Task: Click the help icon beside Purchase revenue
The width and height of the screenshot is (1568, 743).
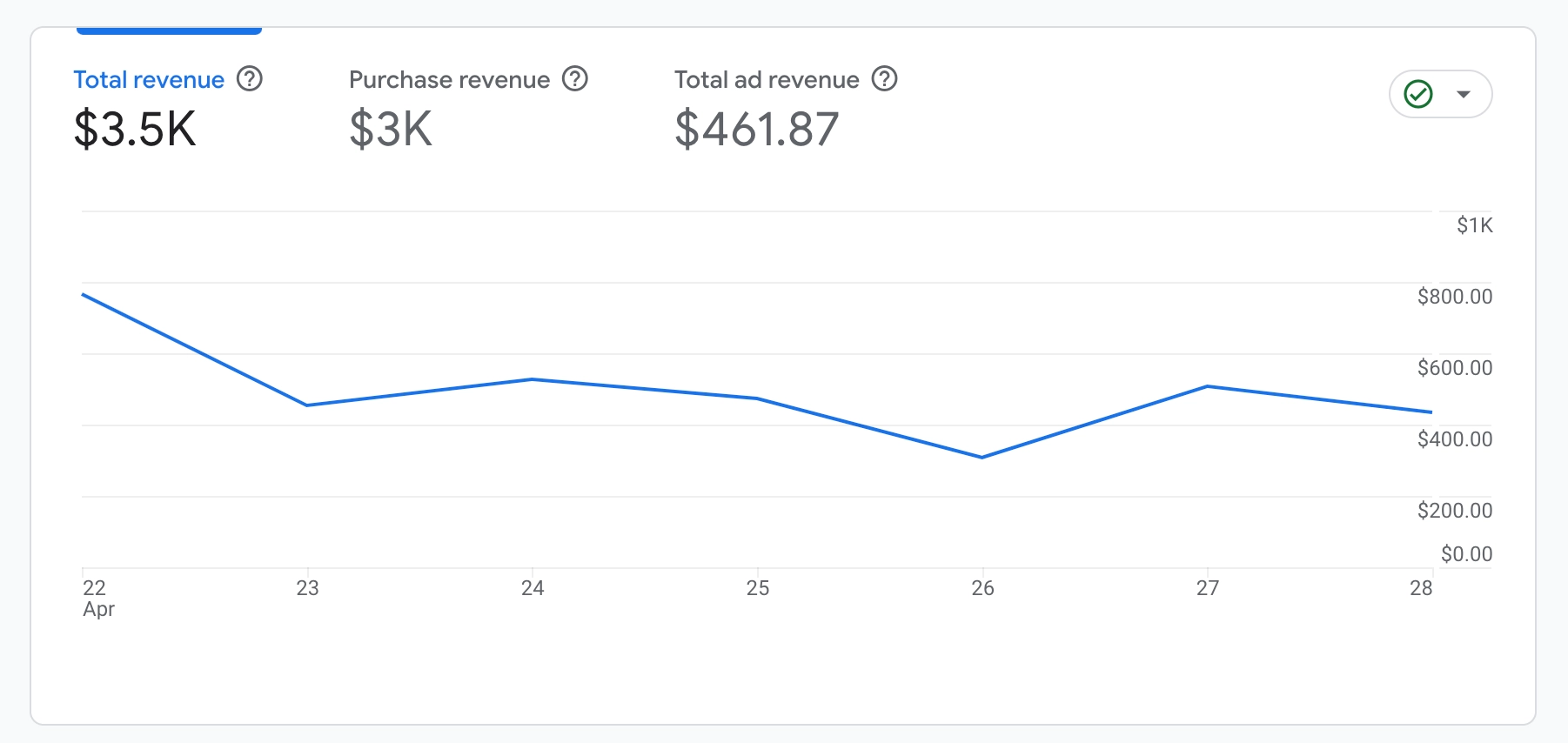Action: coord(575,79)
